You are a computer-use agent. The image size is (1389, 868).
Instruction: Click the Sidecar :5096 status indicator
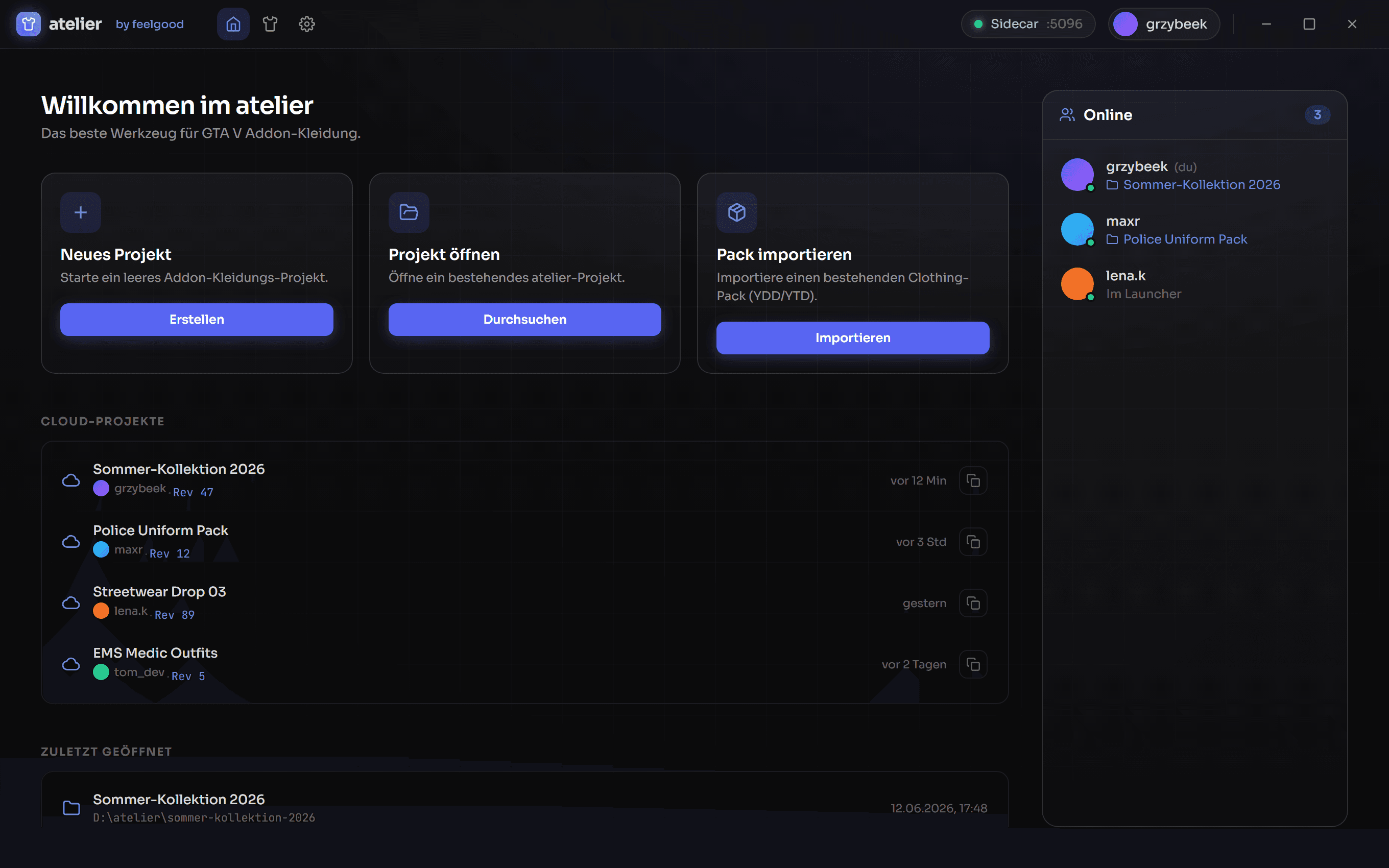pos(1028,24)
